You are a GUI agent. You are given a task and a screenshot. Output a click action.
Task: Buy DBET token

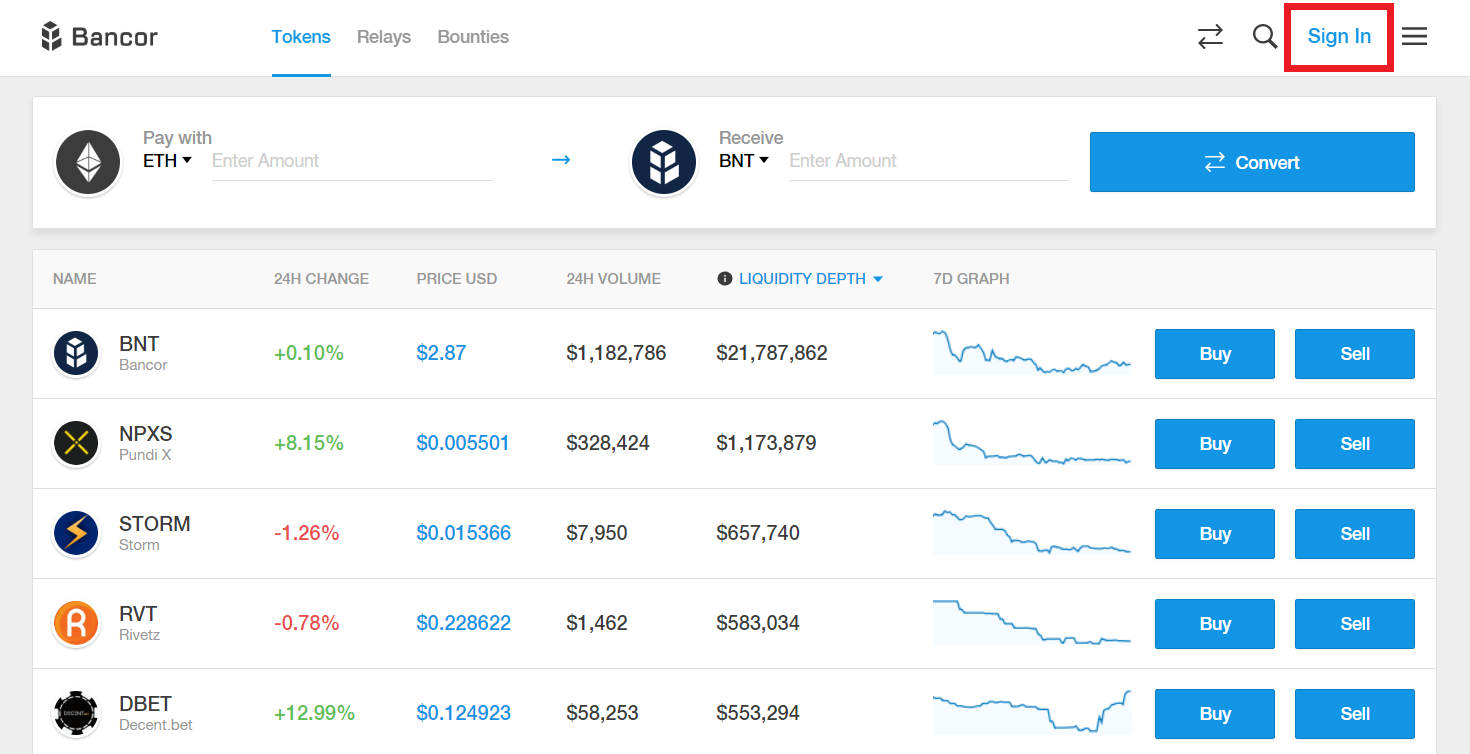[x=1215, y=714]
